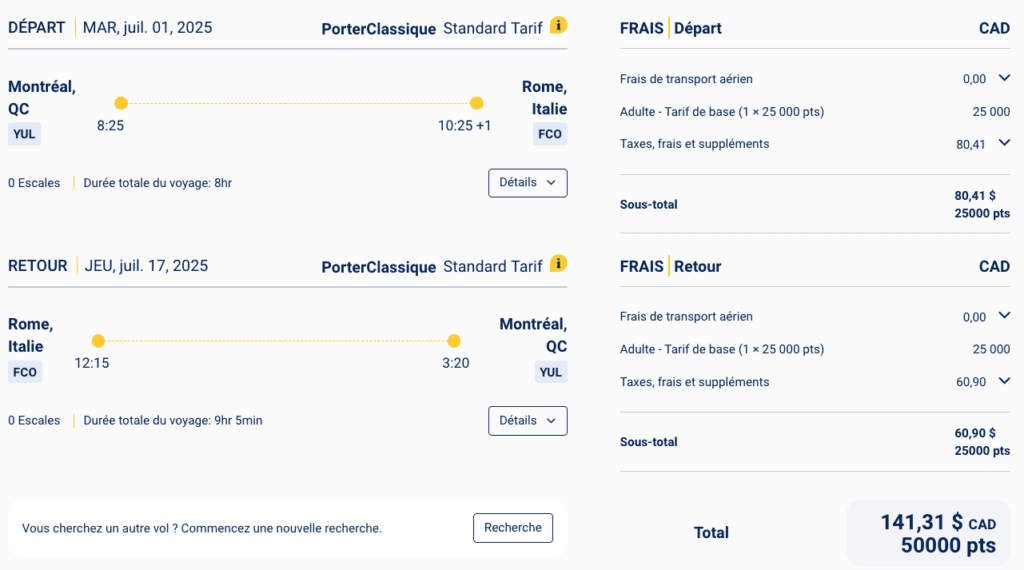Expand return Frais de transport aérien row
1024x570 pixels.
(1004, 316)
